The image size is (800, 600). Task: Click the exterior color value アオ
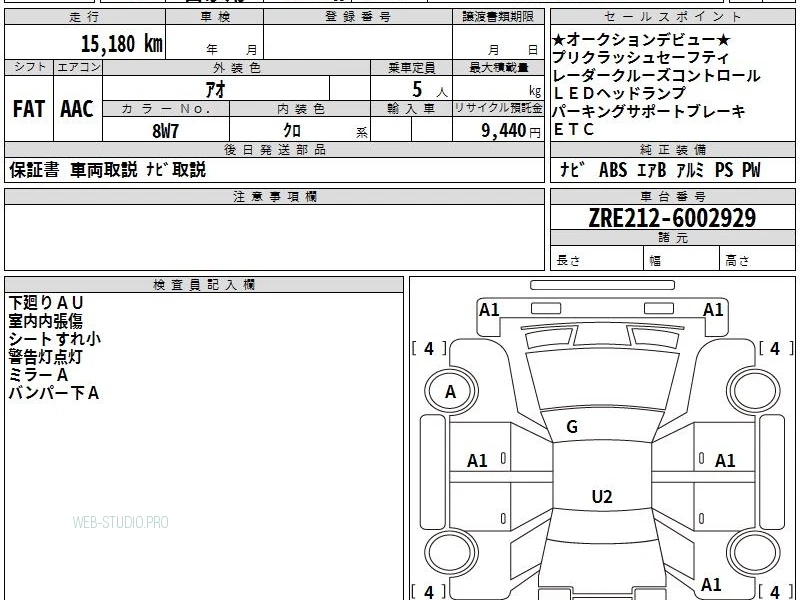coord(215,89)
